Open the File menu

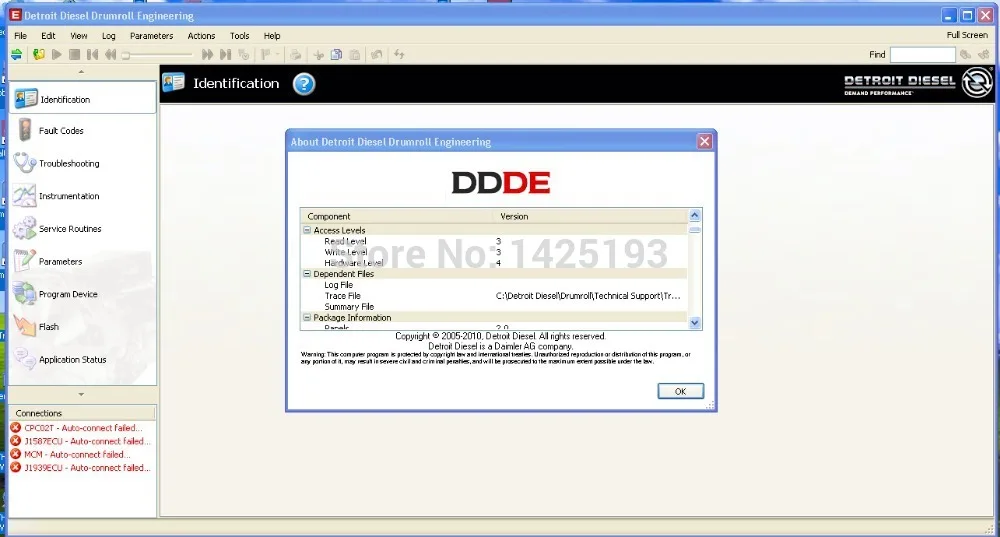[x=20, y=36]
